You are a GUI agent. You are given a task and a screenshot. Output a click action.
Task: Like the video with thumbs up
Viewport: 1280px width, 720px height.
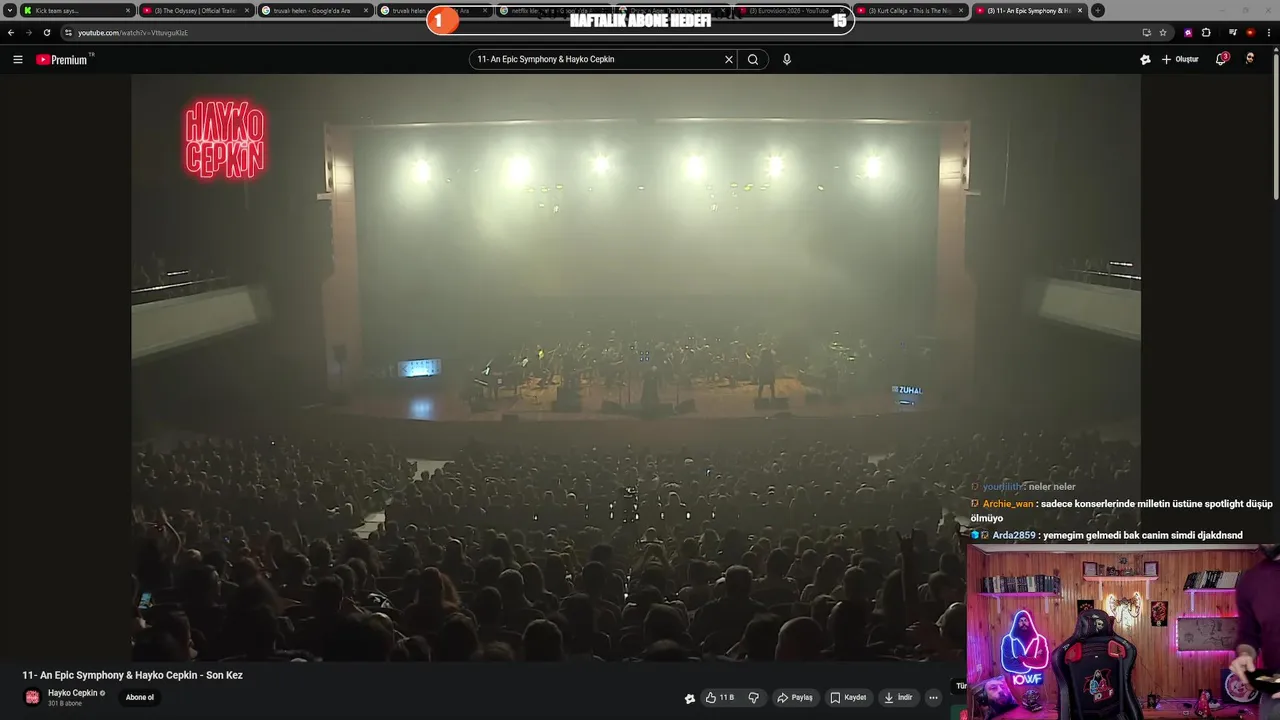719,698
